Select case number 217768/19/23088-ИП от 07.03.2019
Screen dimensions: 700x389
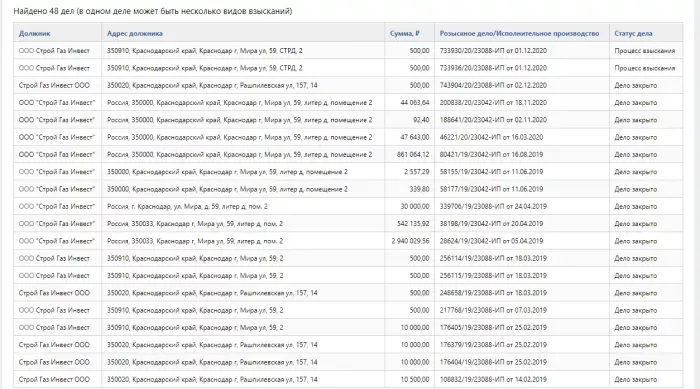(x=493, y=310)
